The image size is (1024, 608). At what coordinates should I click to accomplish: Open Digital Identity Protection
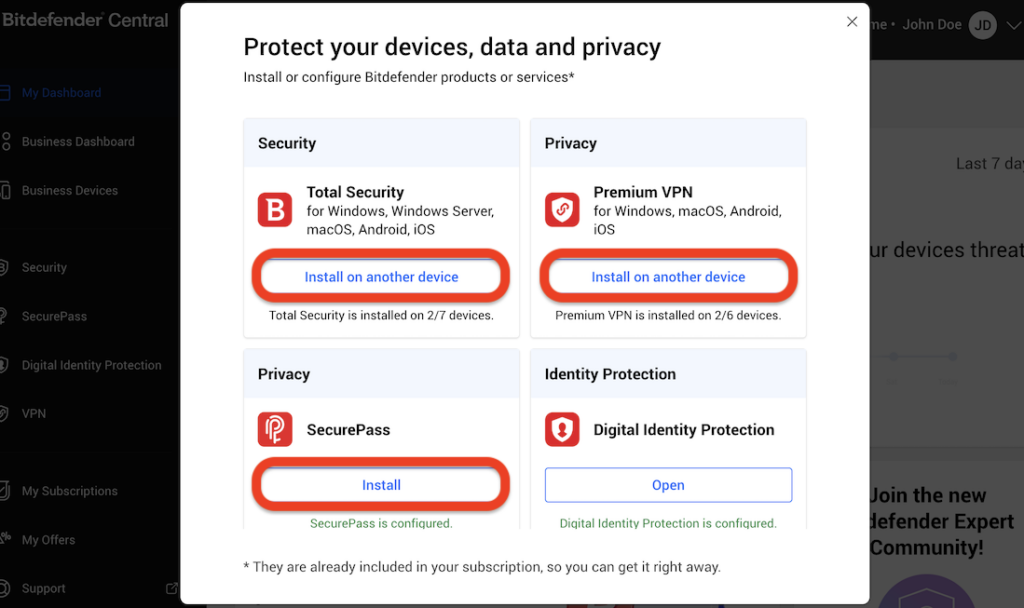pyautogui.click(x=668, y=485)
